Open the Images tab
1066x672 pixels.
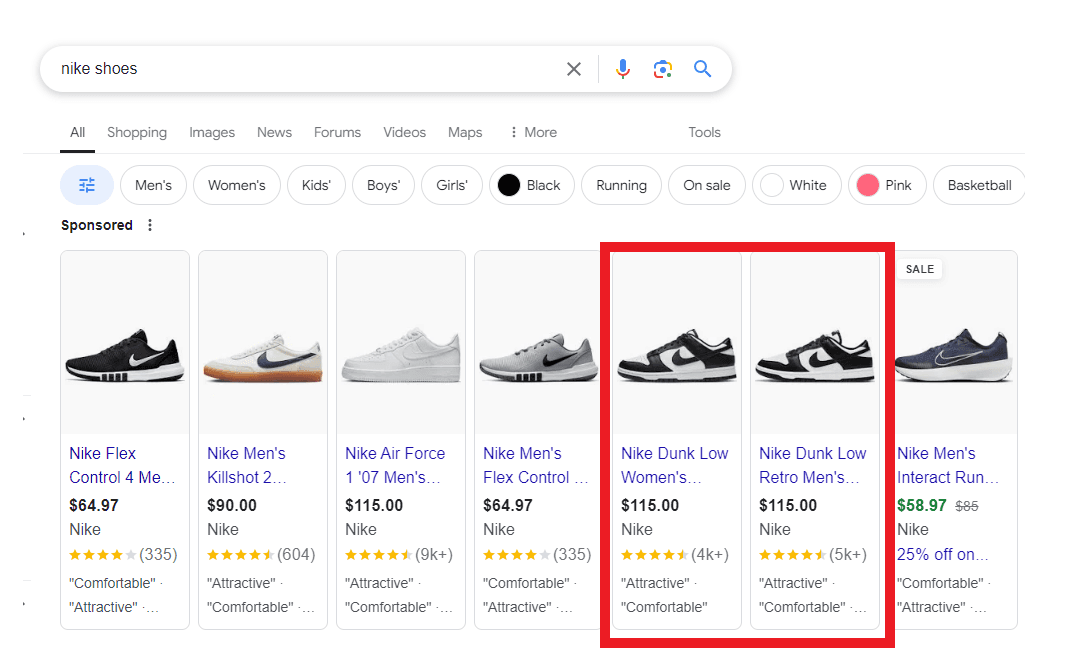211,132
